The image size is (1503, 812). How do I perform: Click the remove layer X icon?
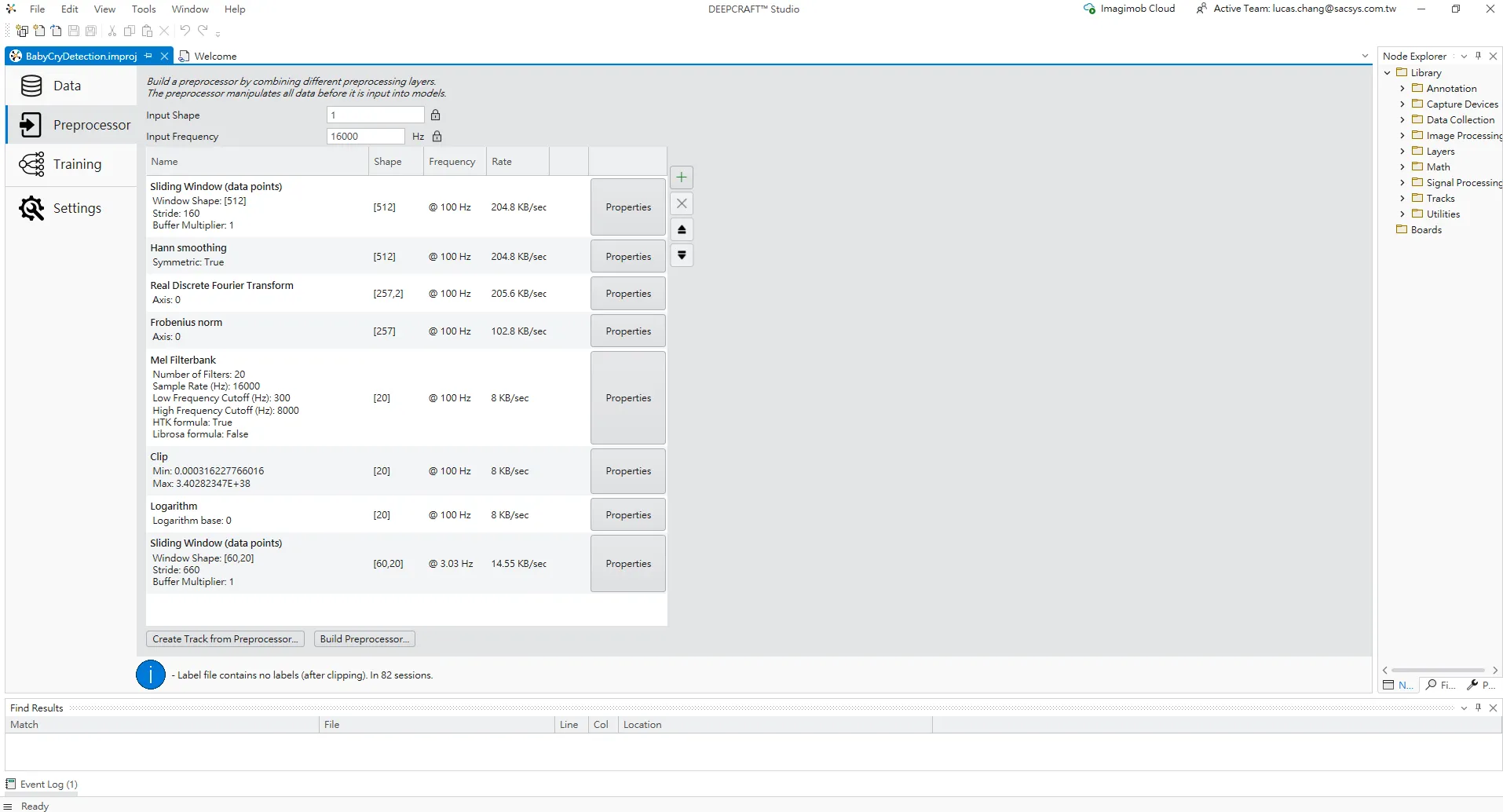click(681, 203)
